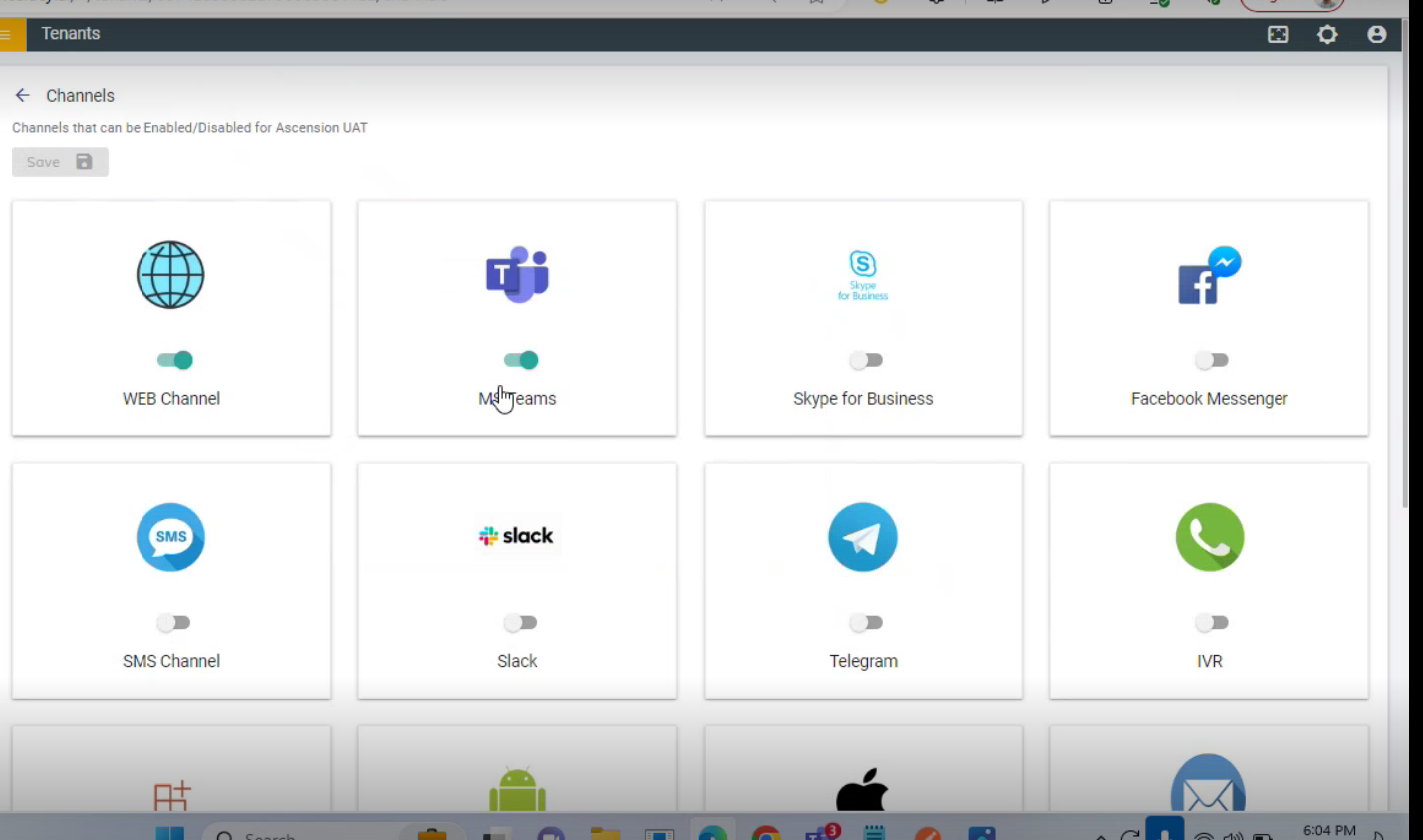Click the Slack card label
This screenshot has height=840, width=1423.
point(517,661)
